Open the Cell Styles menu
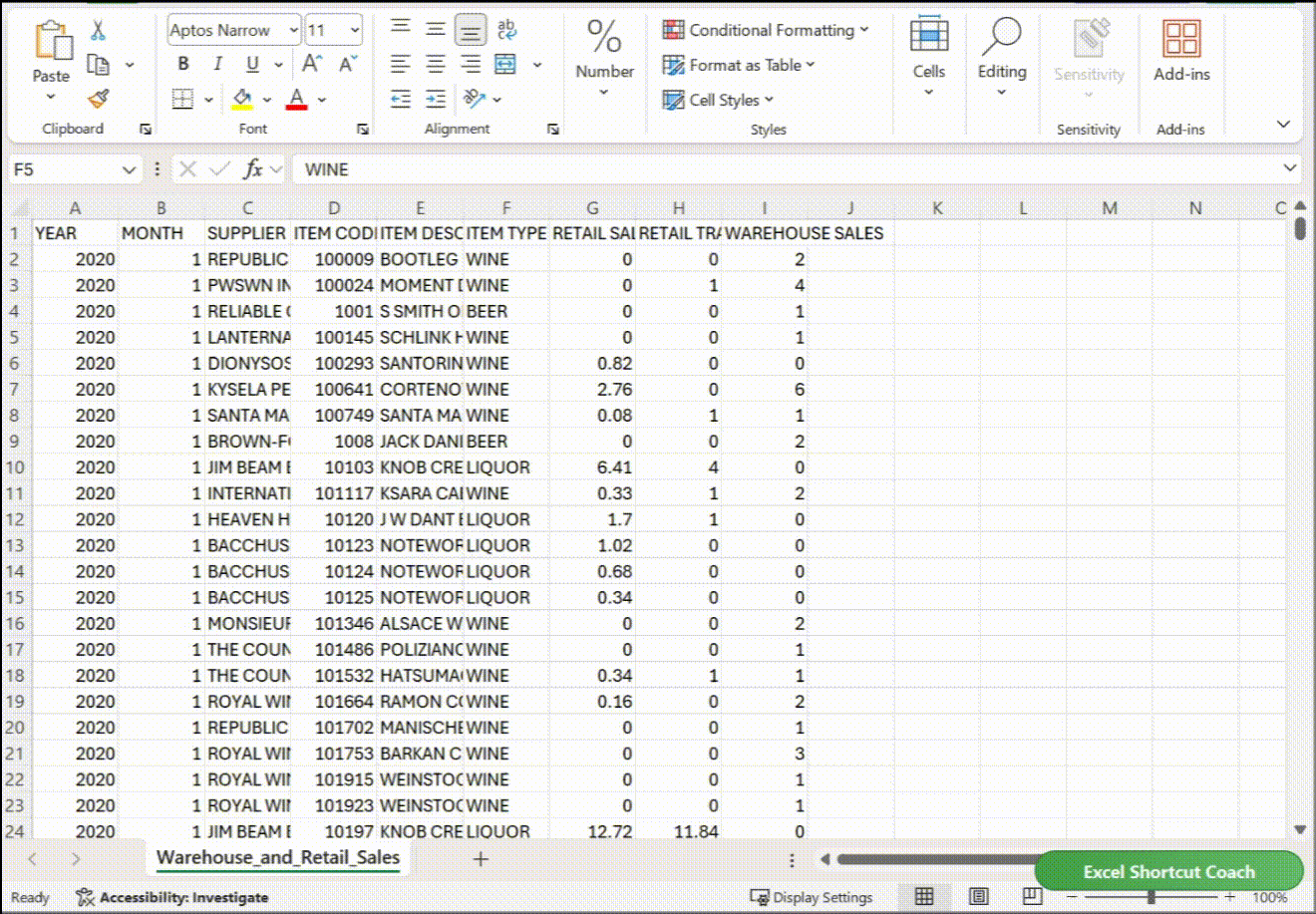1316x914 pixels. (718, 100)
